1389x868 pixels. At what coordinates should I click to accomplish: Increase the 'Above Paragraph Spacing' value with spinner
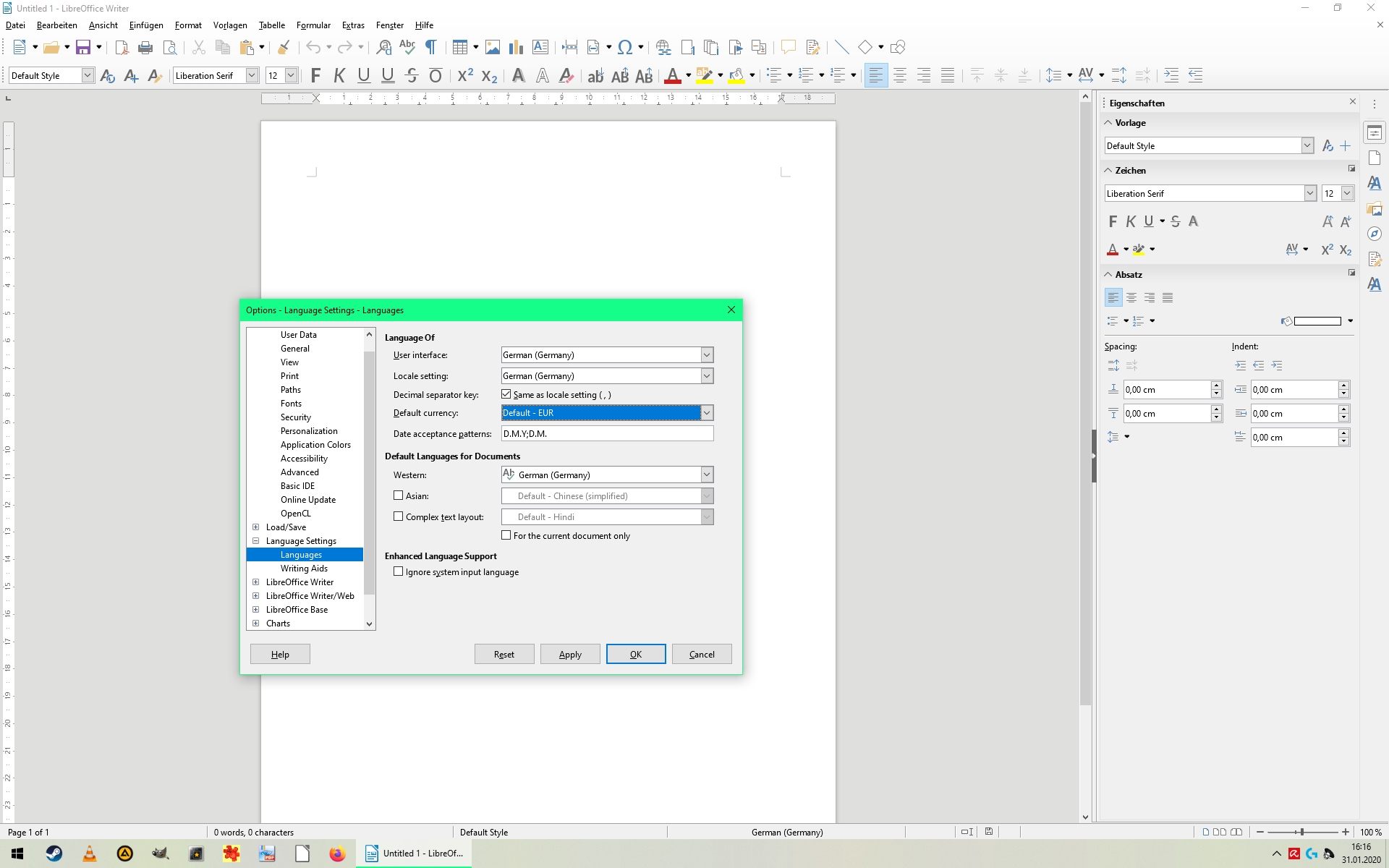click(x=1216, y=386)
